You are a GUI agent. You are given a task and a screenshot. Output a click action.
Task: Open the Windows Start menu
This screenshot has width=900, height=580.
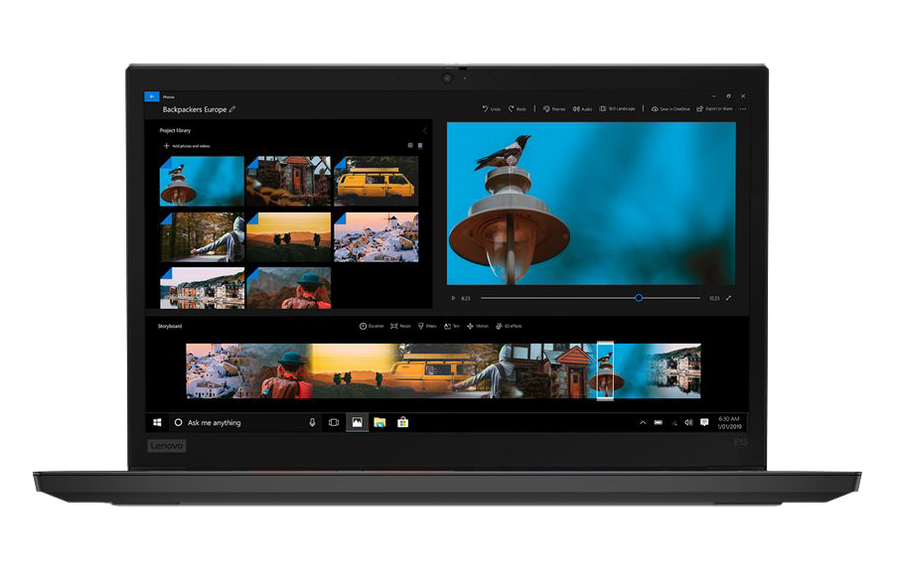coord(157,423)
